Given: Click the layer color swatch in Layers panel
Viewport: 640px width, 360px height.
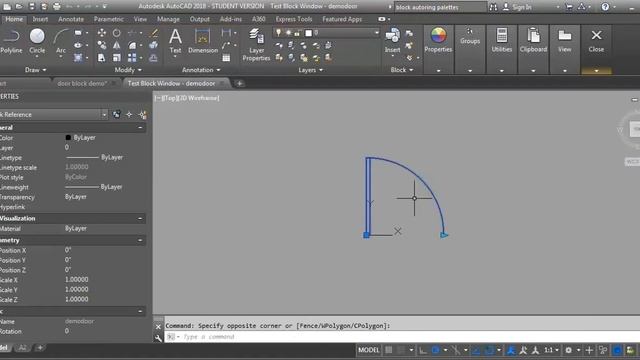Looking at the screenshot, I should (309, 33).
